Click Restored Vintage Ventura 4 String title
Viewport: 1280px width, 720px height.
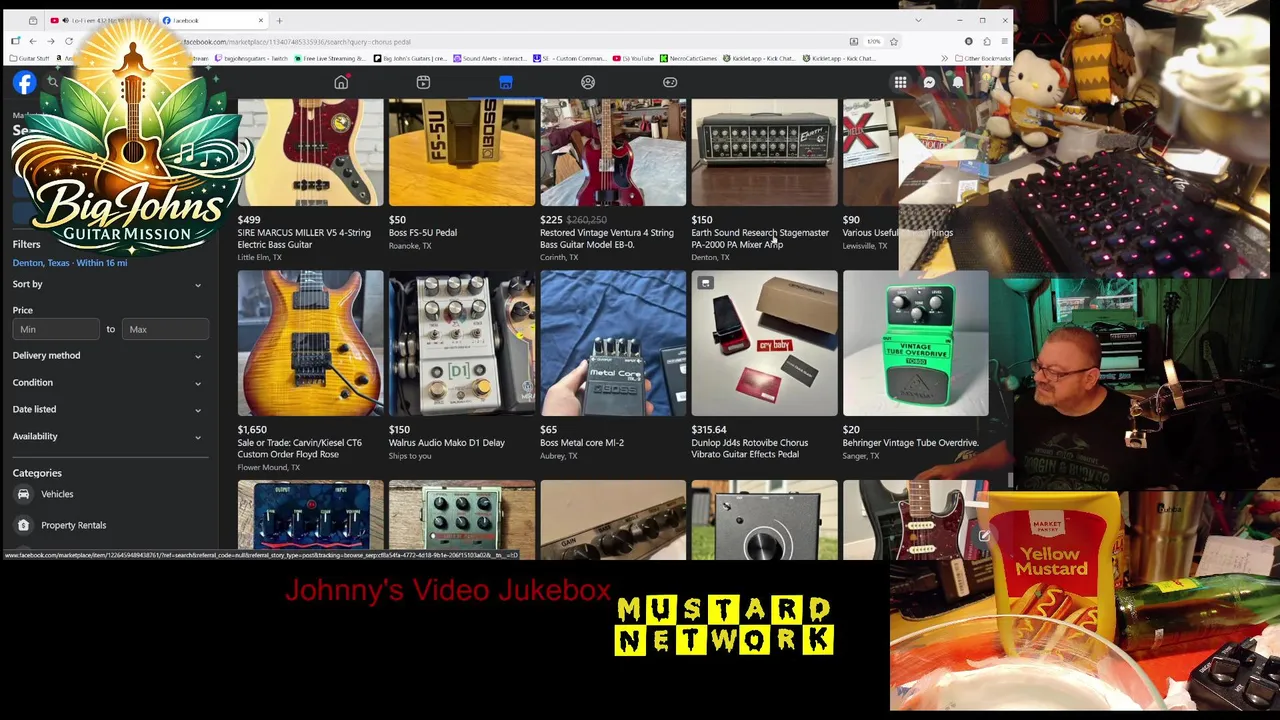click(x=607, y=238)
